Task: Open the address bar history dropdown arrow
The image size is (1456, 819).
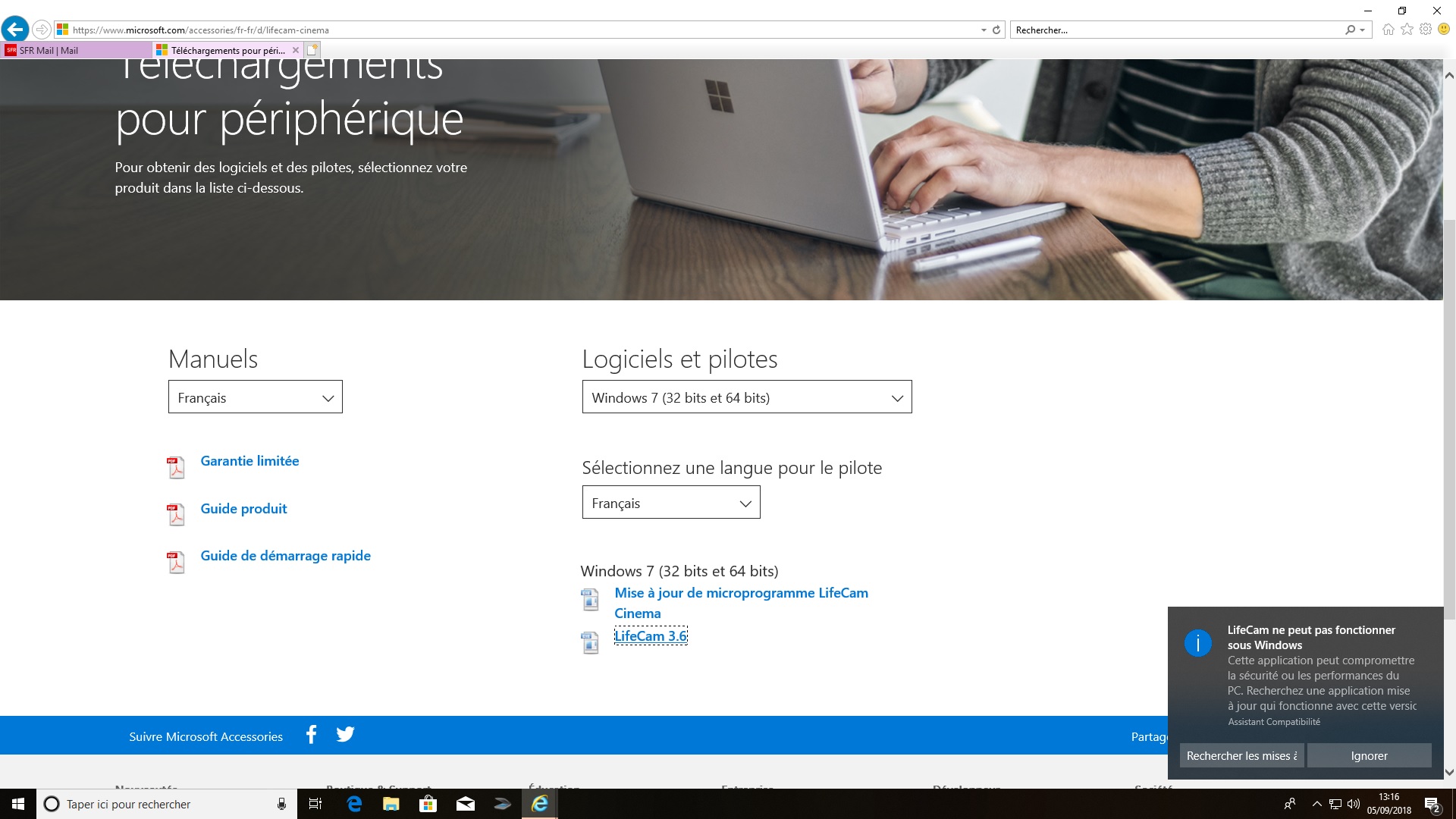Action: (984, 30)
